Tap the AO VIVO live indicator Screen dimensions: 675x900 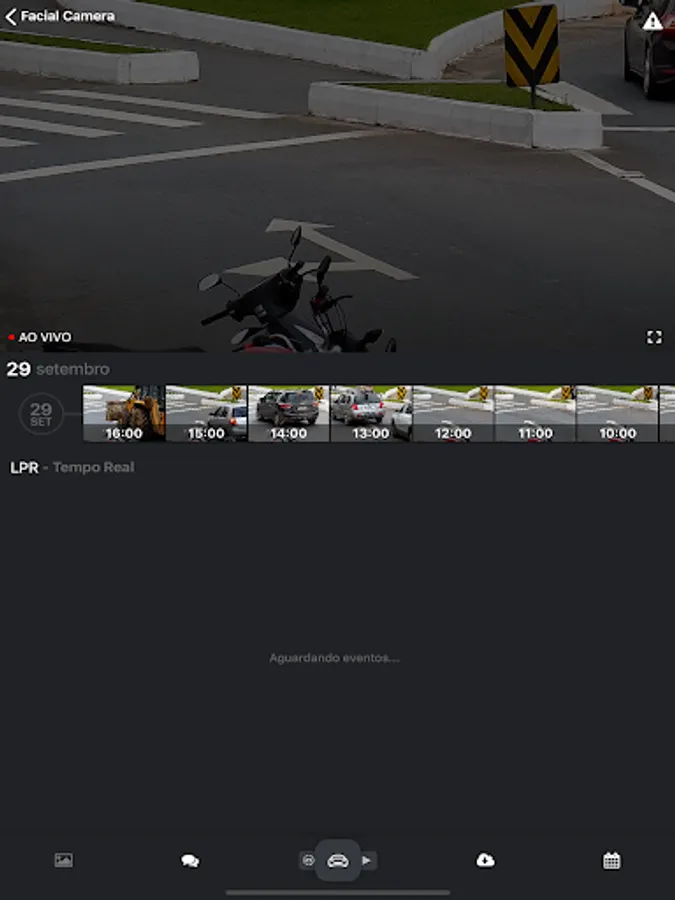(x=40, y=338)
